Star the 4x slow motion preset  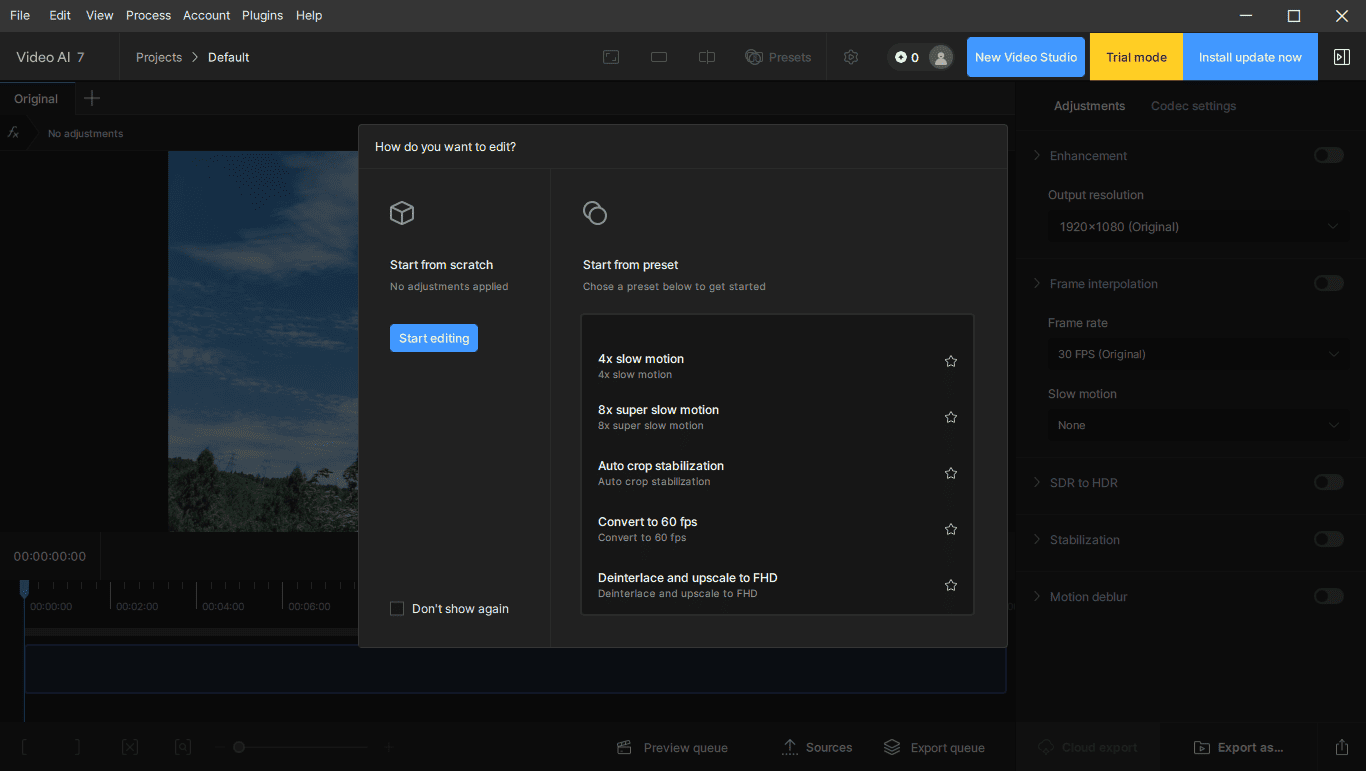coord(951,361)
